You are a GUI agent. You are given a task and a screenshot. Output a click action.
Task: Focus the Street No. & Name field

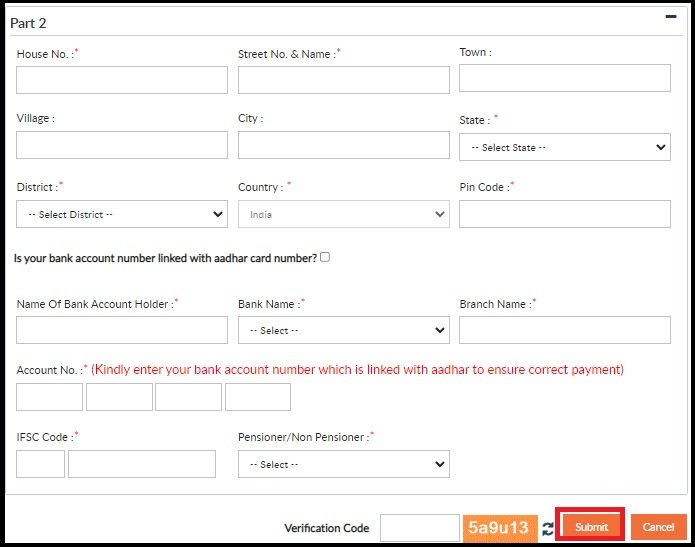(344, 80)
